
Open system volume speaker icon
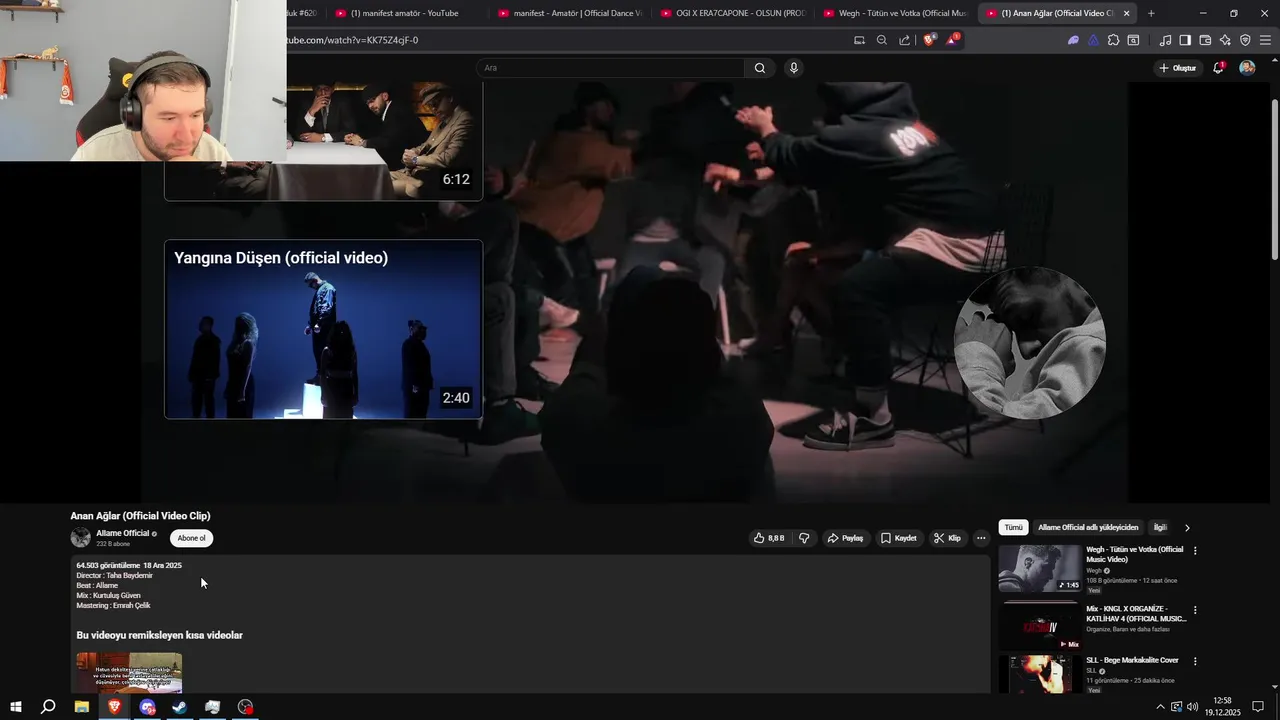(1193, 707)
